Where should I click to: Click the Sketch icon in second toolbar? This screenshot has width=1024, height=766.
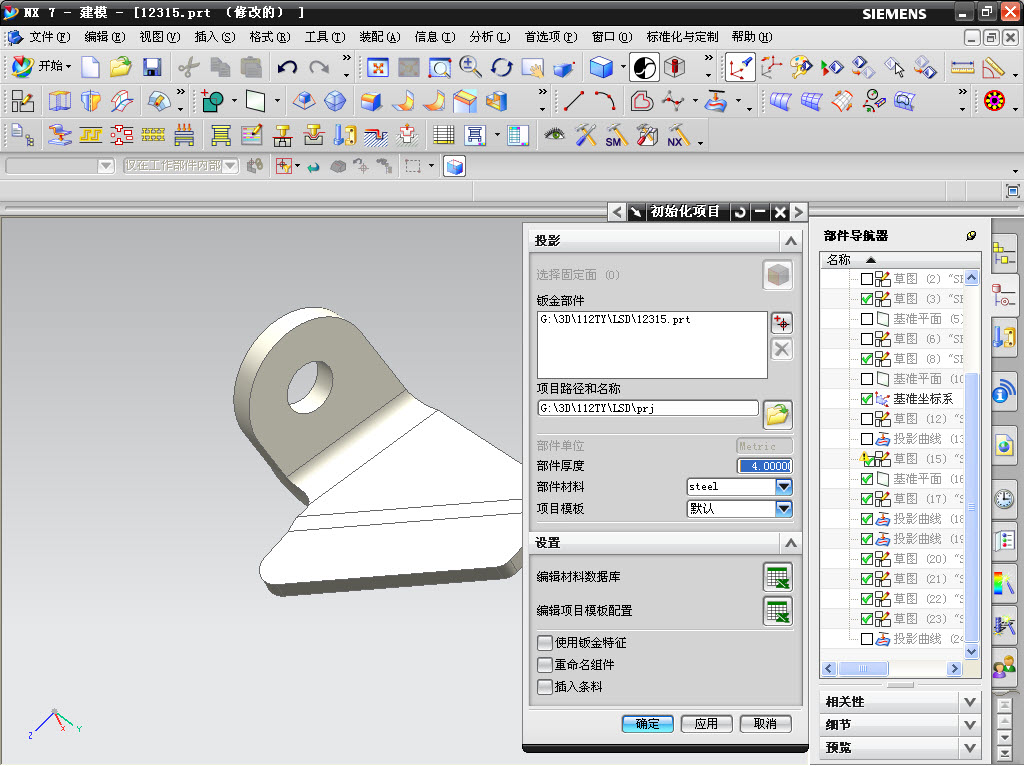point(23,101)
